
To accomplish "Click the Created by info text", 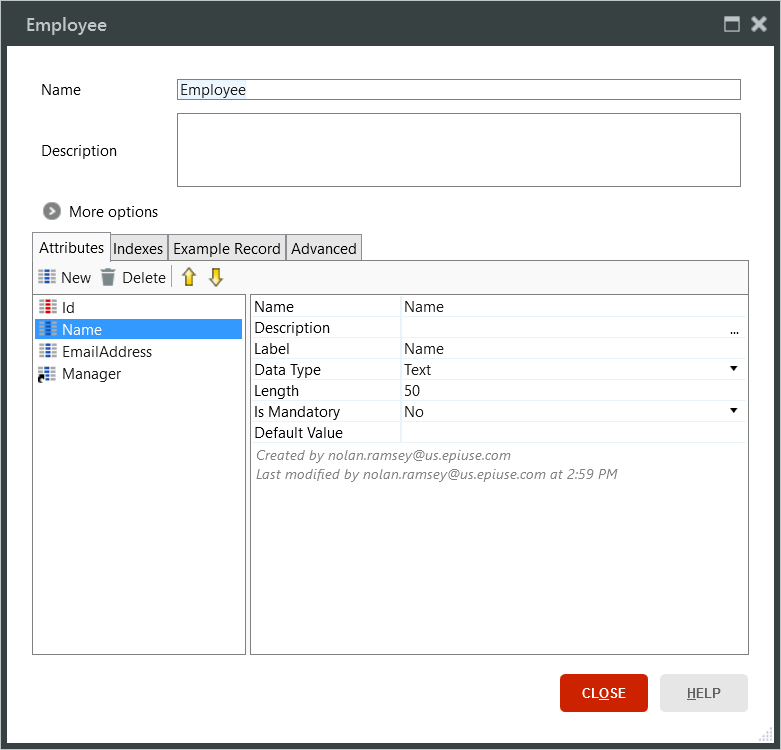I will 383,455.
